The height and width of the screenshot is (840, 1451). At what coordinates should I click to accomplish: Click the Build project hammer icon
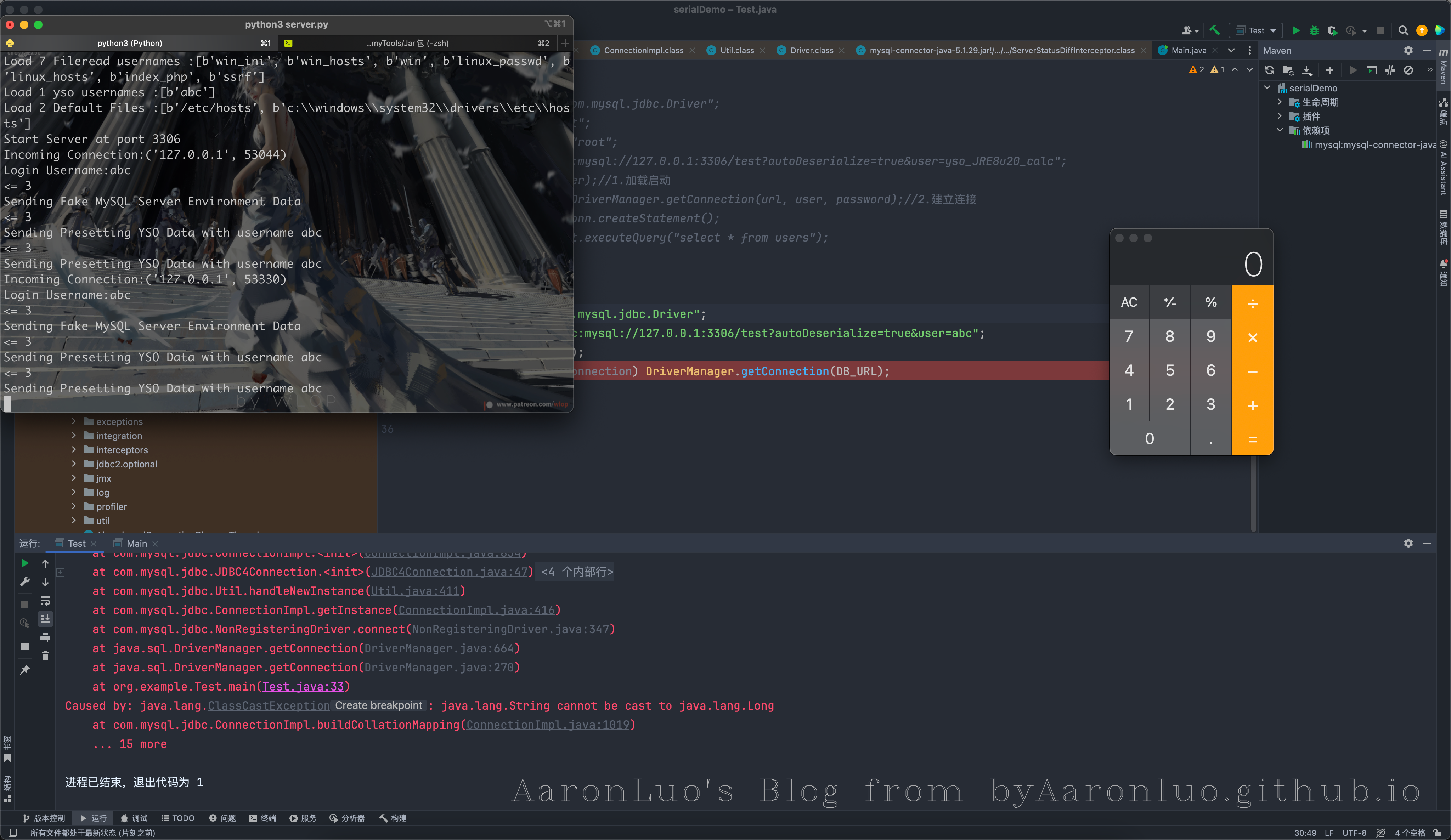[x=1214, y=30]
